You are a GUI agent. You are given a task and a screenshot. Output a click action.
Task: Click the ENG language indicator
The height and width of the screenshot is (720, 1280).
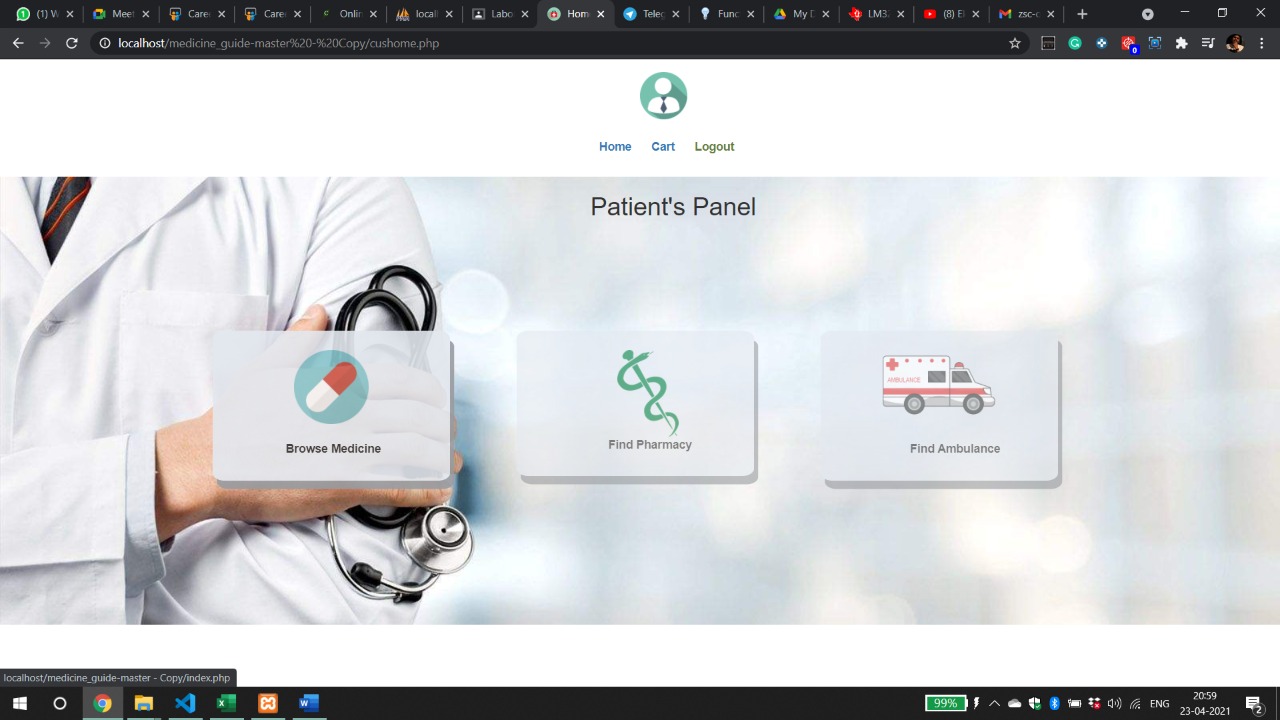coord(1160,704)
